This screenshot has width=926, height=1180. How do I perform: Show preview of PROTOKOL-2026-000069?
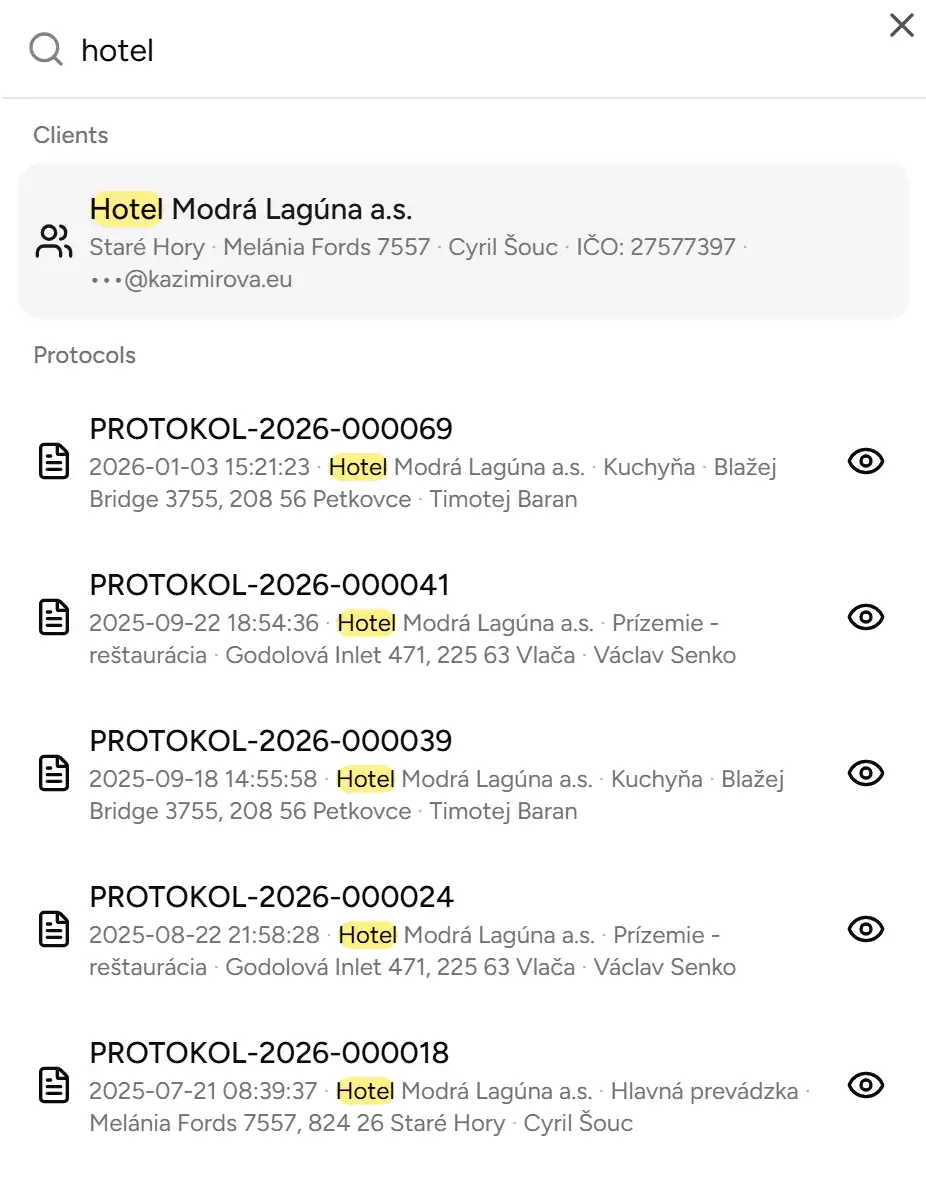pos(864,461)
